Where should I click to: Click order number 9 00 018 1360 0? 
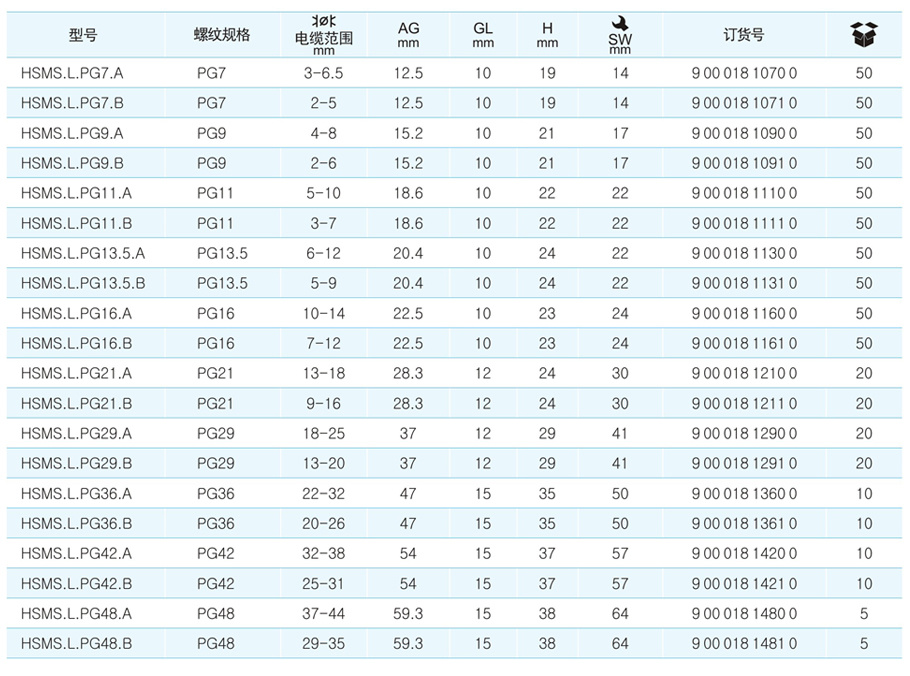click(744, 494)
